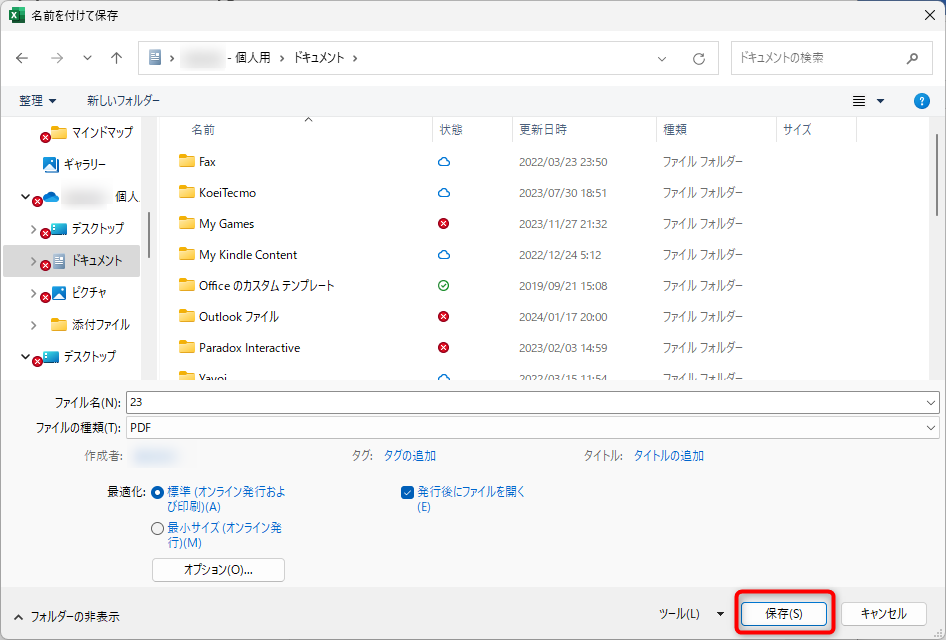Click the 保存(S) button
Viewport: 946px width, 640px height.
tap(784, 614)
